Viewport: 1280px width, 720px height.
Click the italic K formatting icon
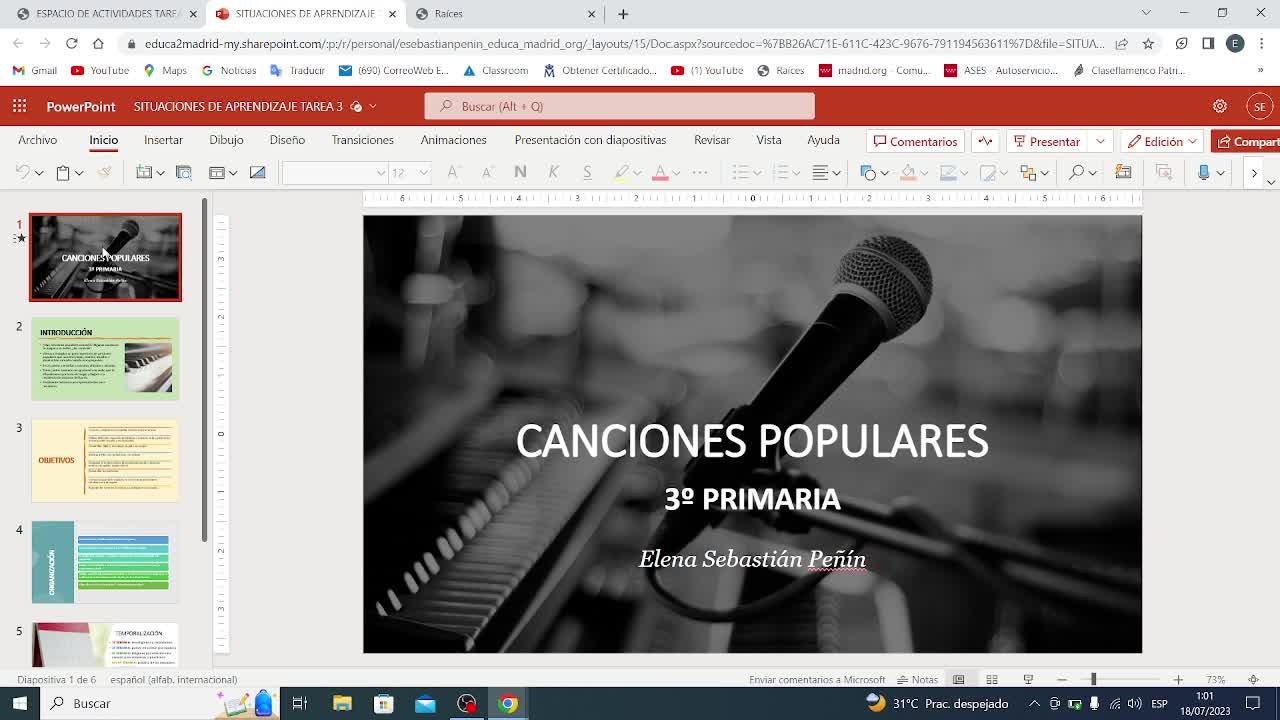click(553, 172)
